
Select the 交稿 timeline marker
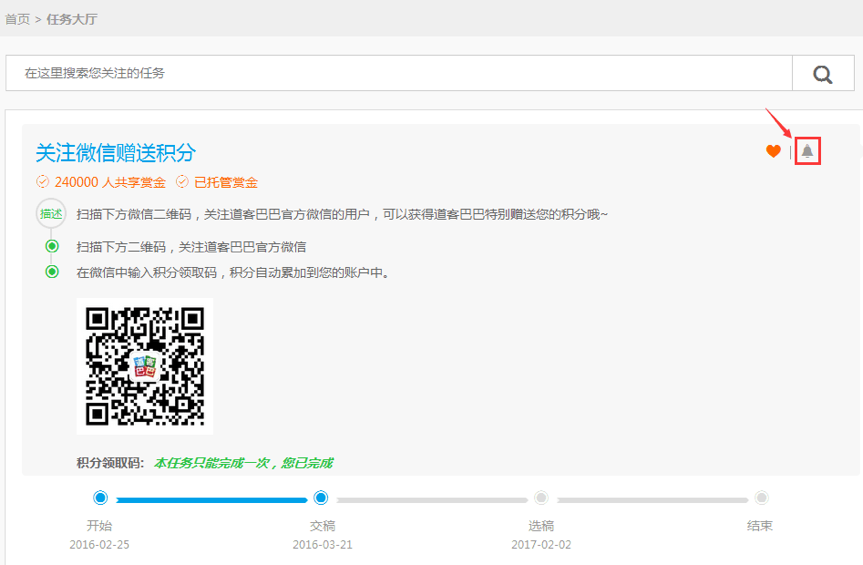coord(321,498)
